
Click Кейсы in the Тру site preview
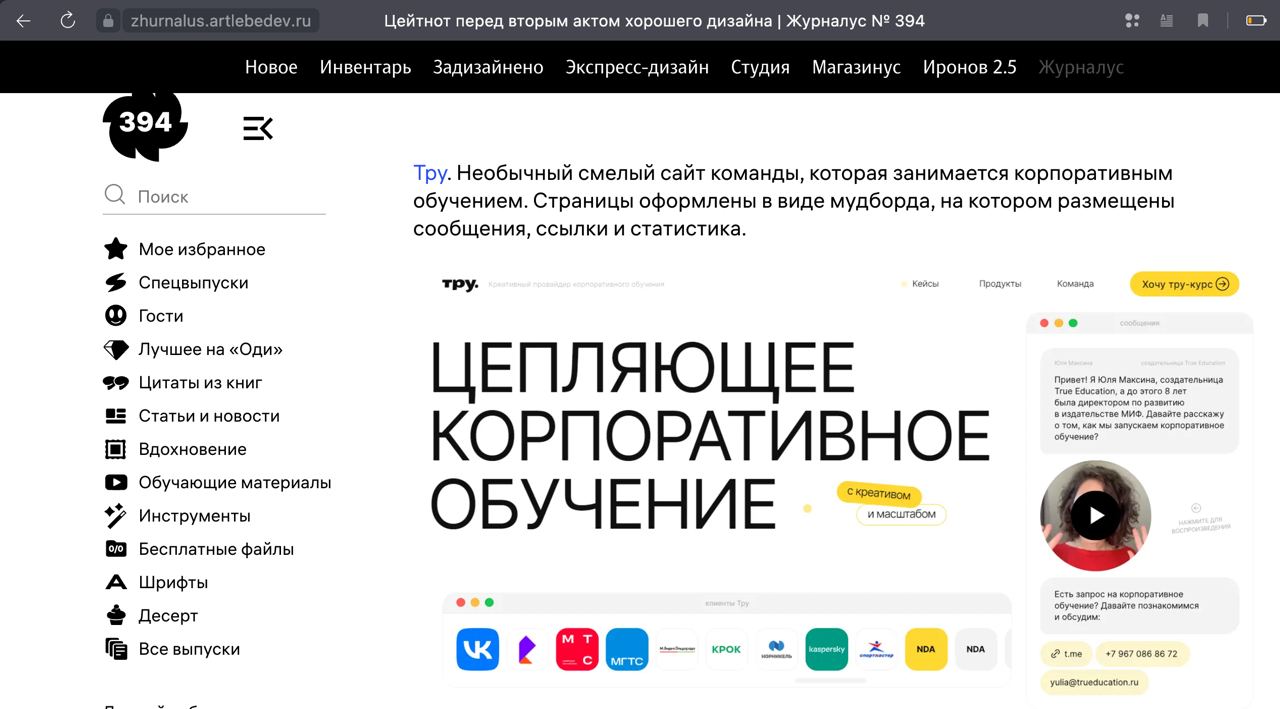[x=925, y=284]
